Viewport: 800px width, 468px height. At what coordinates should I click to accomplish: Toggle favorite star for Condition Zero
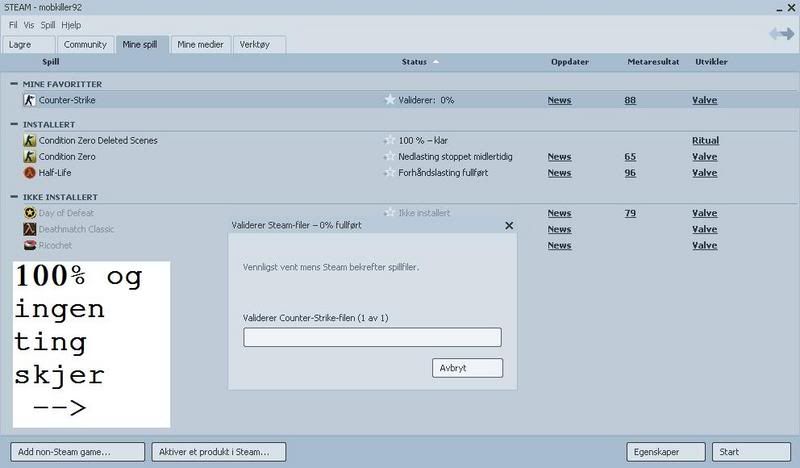(x=389, y=157)
